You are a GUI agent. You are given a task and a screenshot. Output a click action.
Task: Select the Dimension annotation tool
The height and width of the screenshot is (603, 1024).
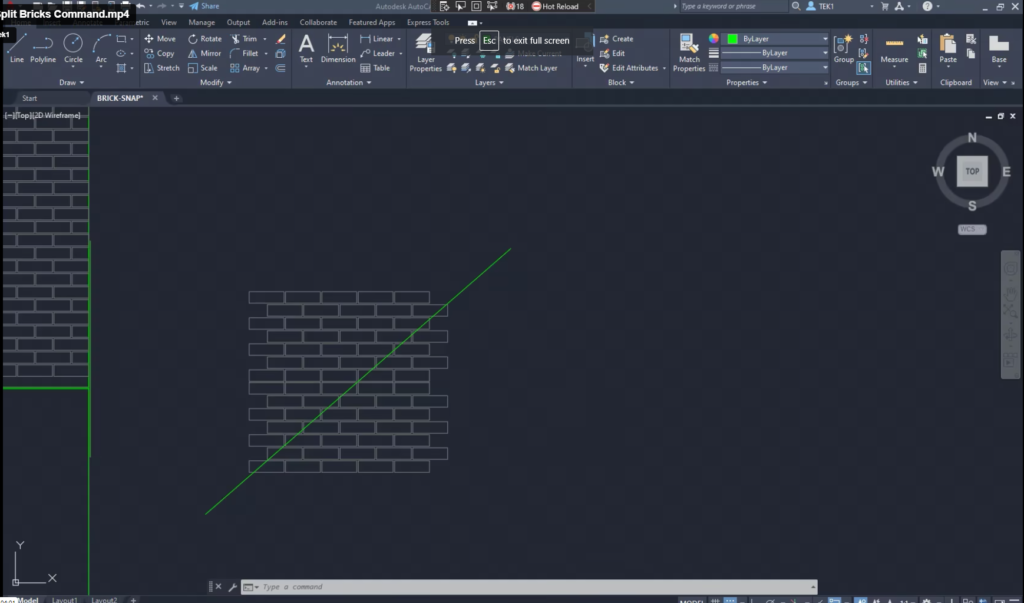tap(338, 48)
